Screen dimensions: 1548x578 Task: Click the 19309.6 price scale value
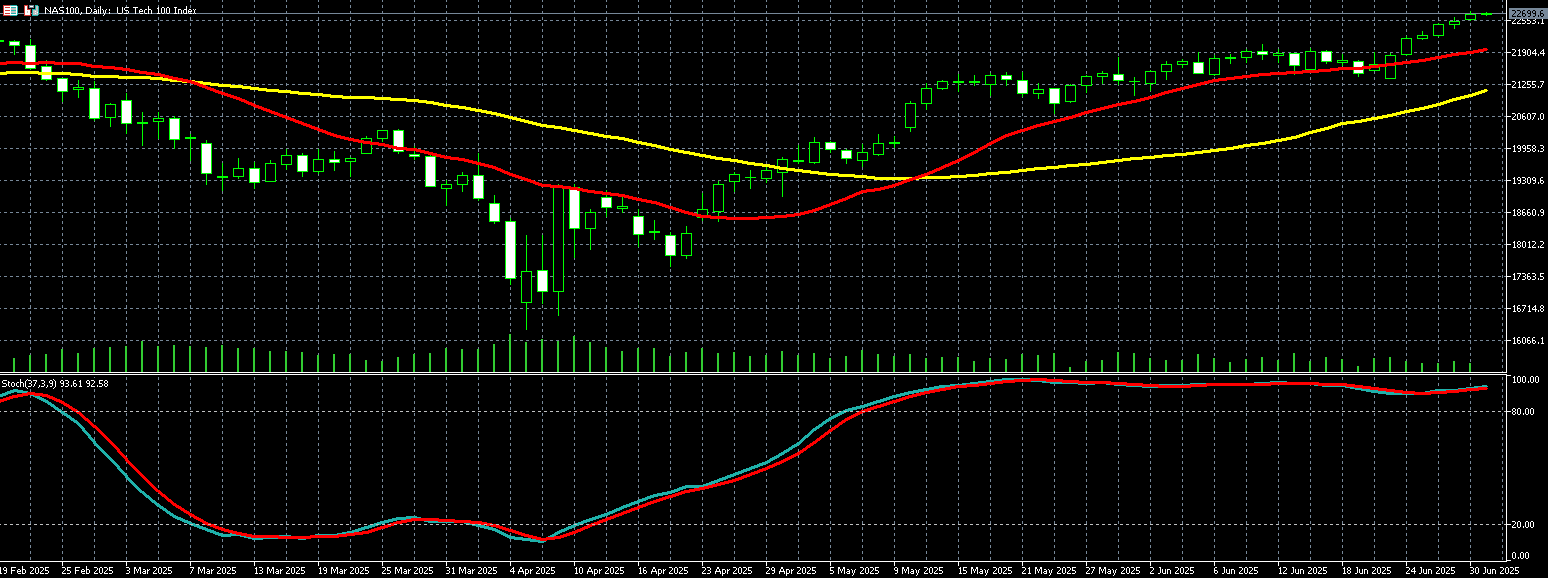coord(1527,181)
